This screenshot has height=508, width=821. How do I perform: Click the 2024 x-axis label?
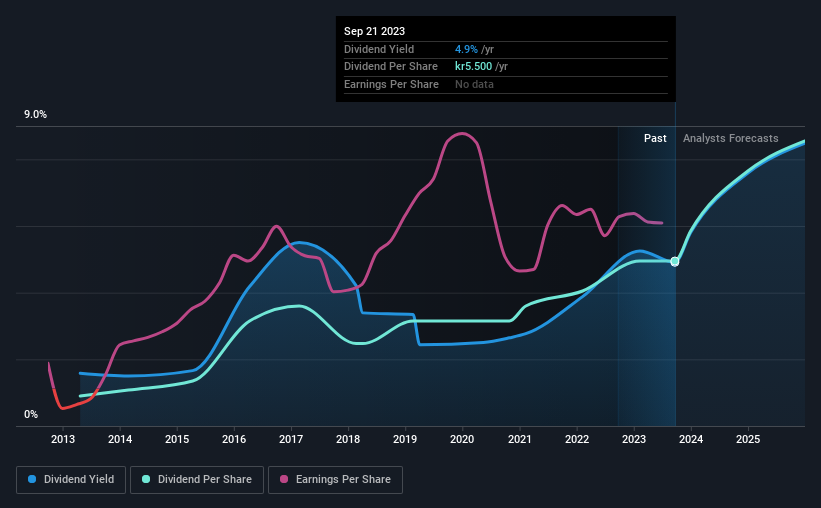coord(691,439)
